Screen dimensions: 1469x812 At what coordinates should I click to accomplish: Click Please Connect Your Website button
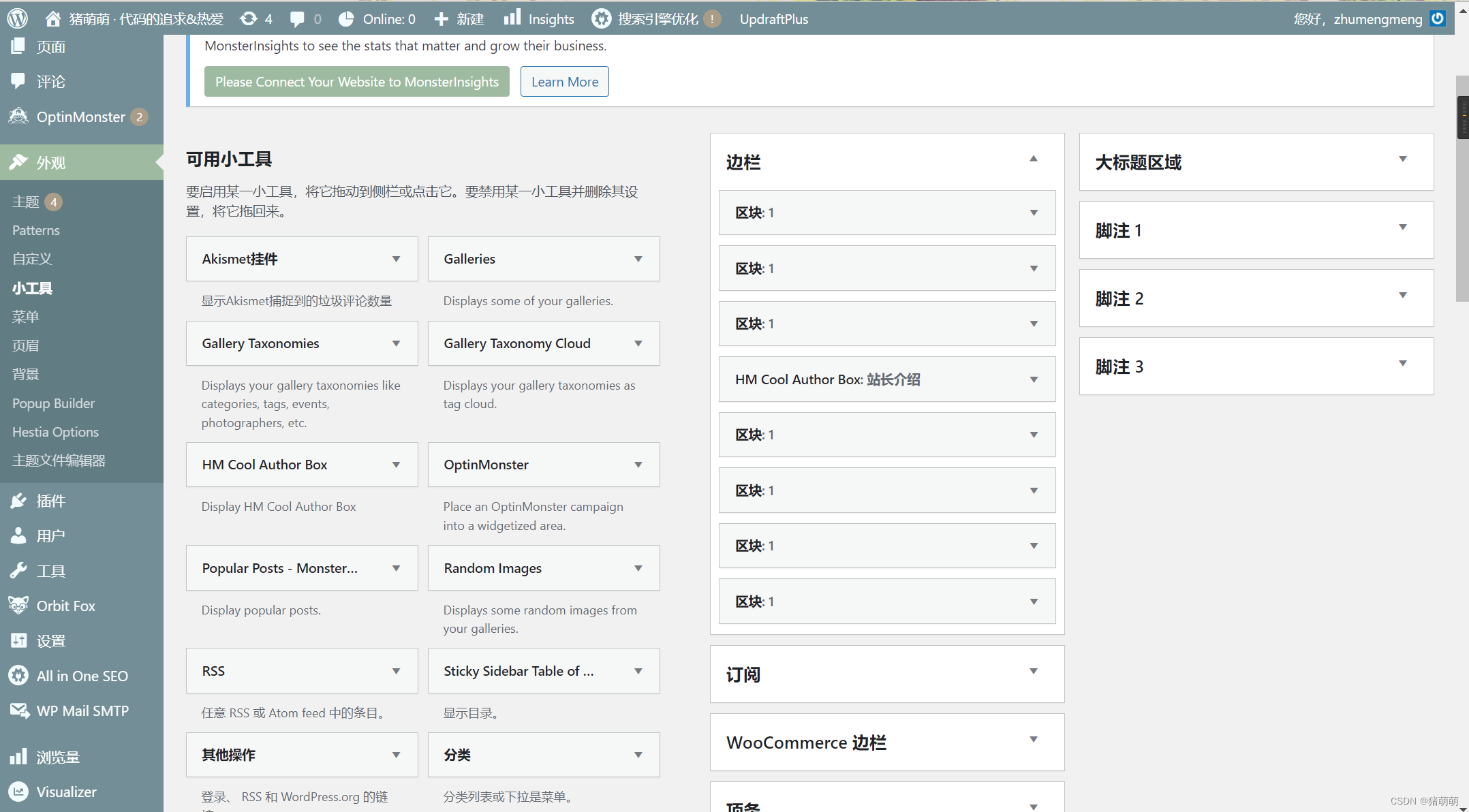[357, 82]
